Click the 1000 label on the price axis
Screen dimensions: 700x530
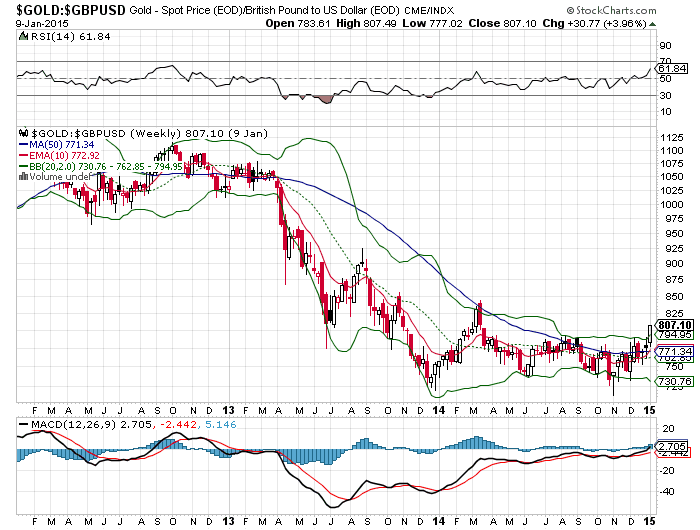[671, 204]
